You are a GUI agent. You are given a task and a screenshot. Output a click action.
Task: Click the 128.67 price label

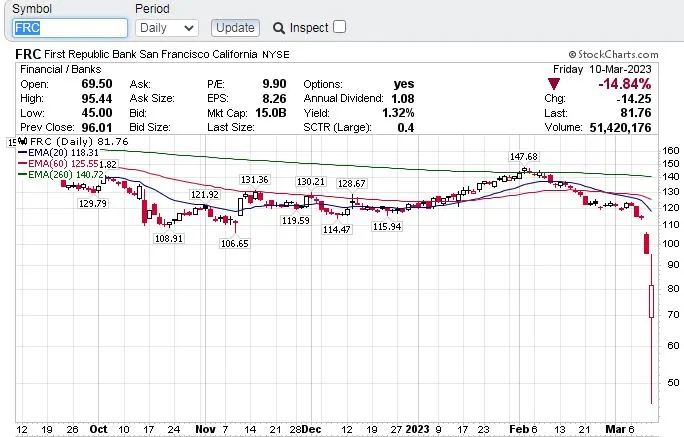(351, 184)
